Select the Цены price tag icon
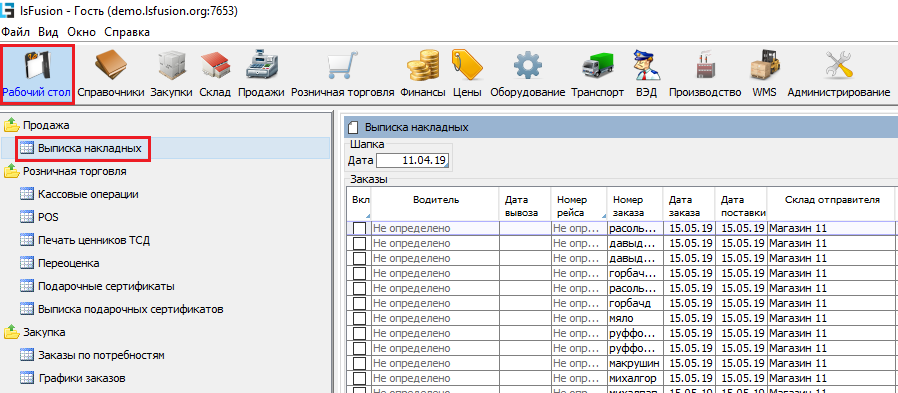This screenshot has height=393, width=898. pyautogui.click(x=467, y=65)
